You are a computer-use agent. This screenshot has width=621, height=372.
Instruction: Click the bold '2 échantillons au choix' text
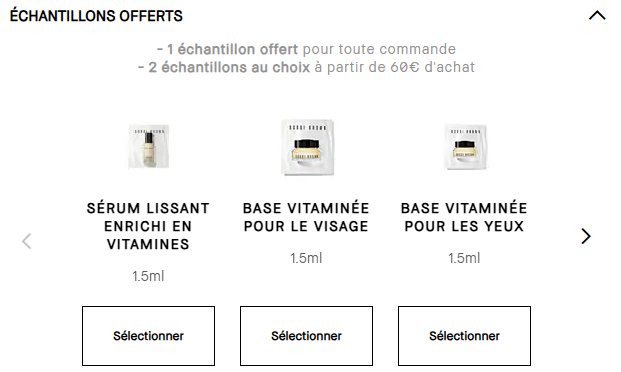[x=229, y=67]
